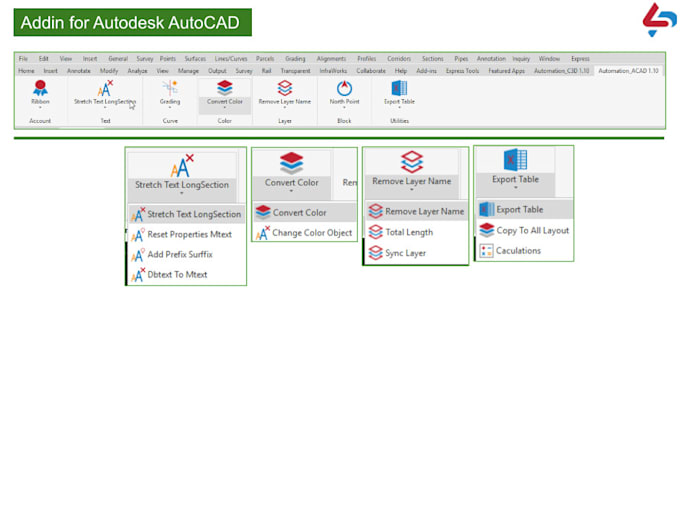Open the Corridors menu
The height and width of the screenshot is (509, 680).
point(399,59)
